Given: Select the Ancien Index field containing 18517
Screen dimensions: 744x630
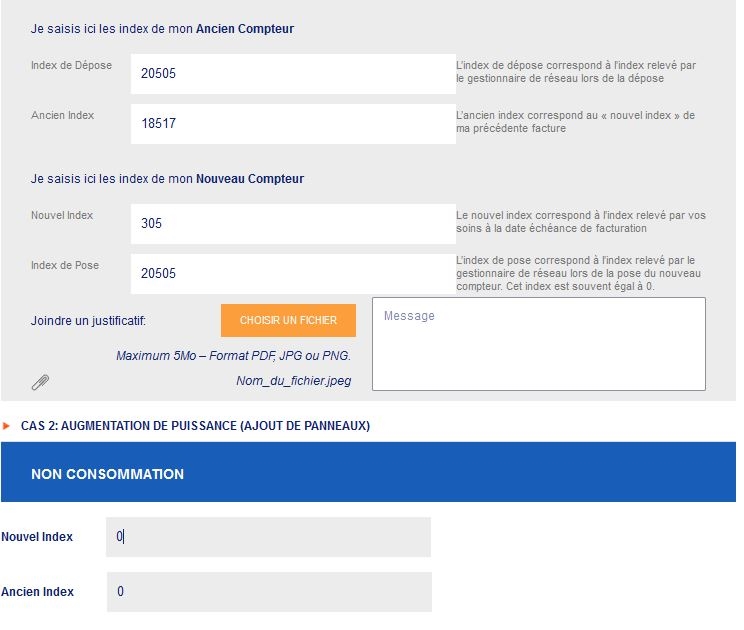Looking at the screenshot, I should click(x=293, y=124).
